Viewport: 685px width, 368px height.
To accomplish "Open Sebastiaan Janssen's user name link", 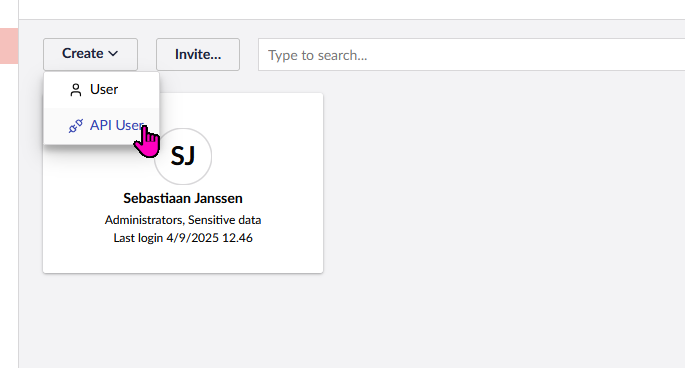I will pyautogui.click(x=183, y=198).
